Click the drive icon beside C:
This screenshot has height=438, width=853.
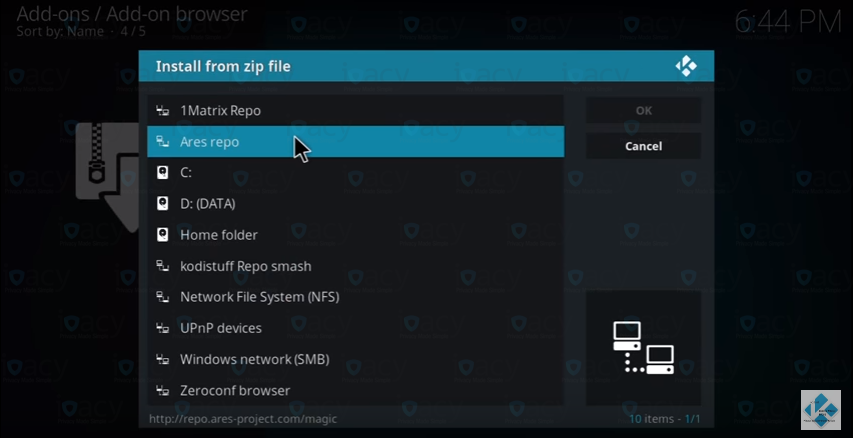(x=162, y=172)
